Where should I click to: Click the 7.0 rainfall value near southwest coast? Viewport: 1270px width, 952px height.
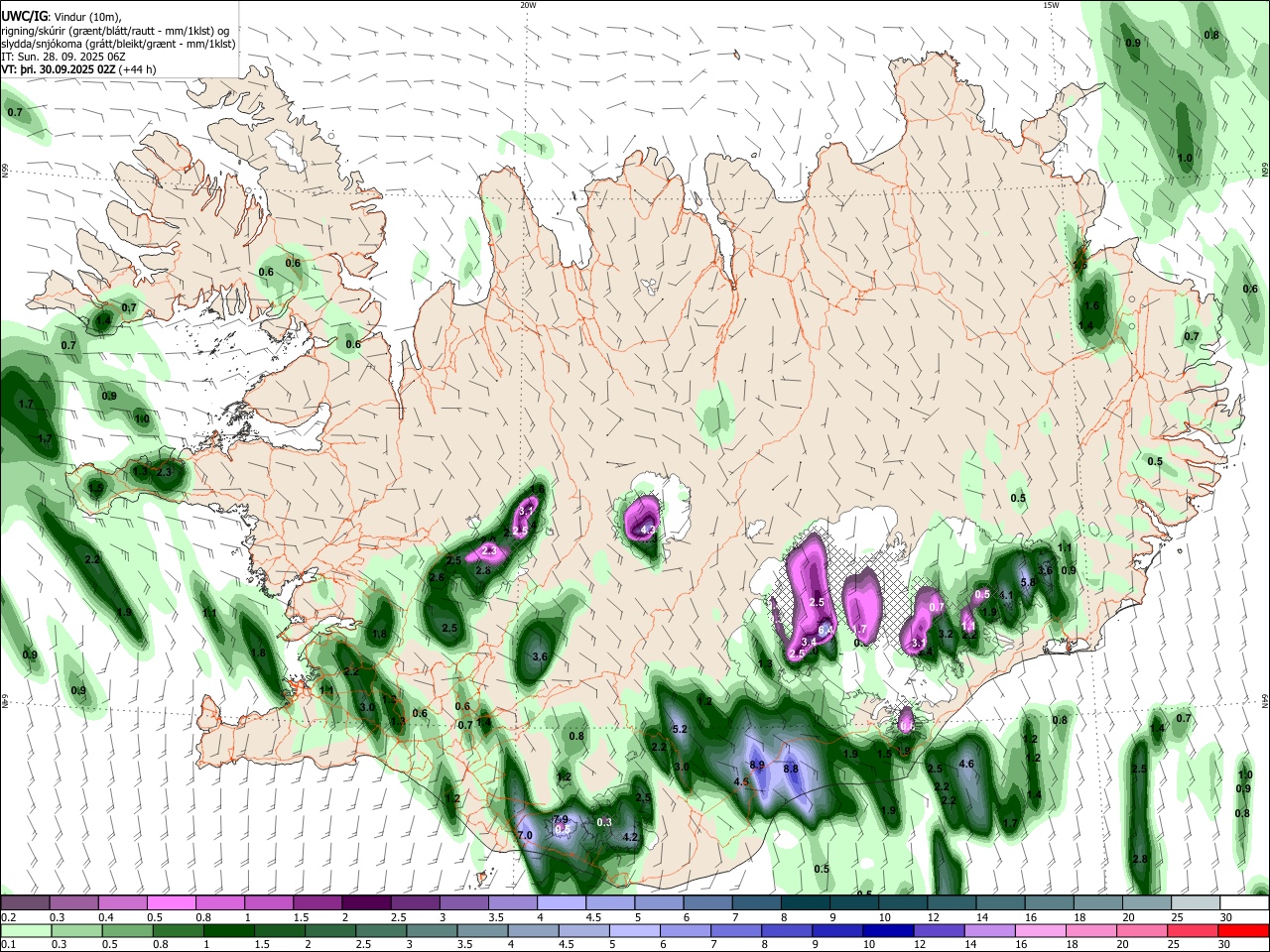point(526,836)
